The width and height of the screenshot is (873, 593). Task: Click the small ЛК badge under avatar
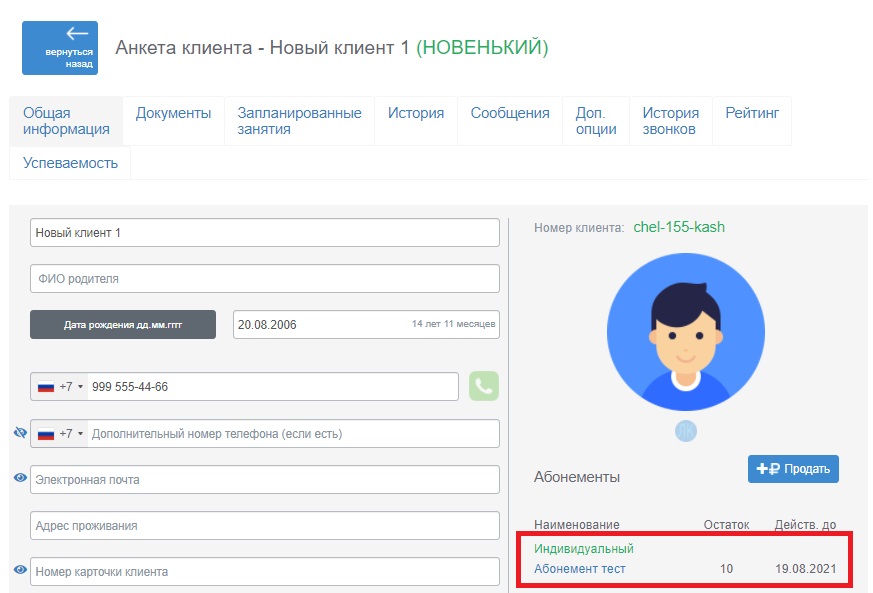[686, 431]
